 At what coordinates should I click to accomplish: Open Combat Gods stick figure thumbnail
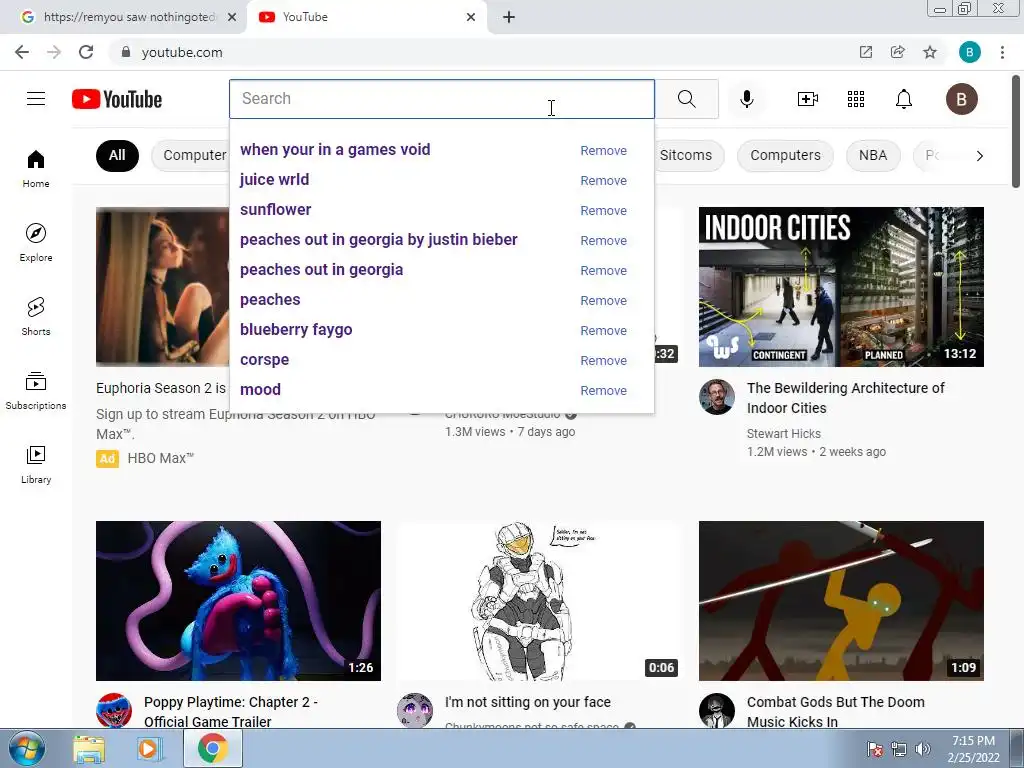coord(841,601)
